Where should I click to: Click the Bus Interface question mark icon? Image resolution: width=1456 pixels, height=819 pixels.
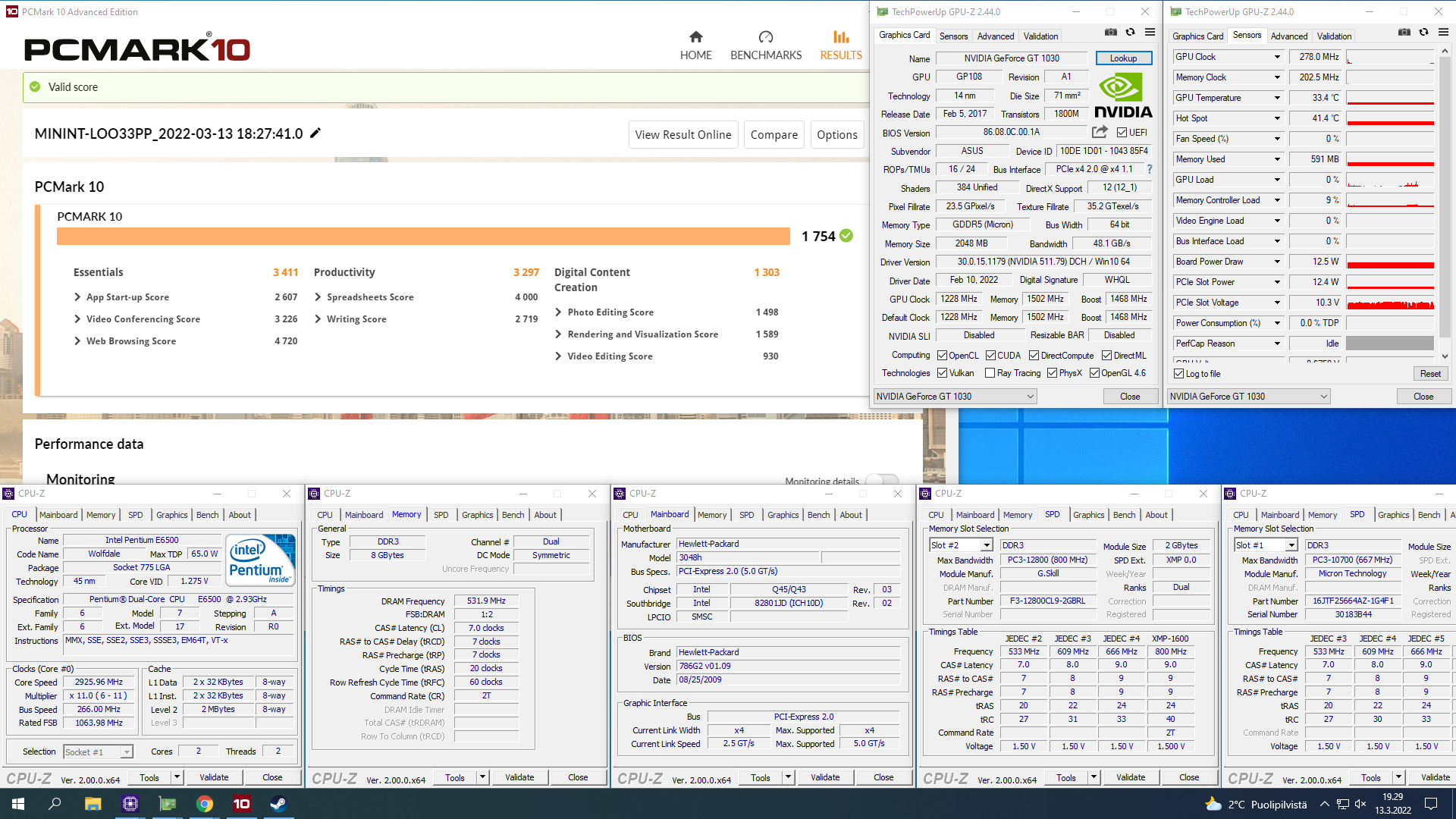(x=1149, y=169)
